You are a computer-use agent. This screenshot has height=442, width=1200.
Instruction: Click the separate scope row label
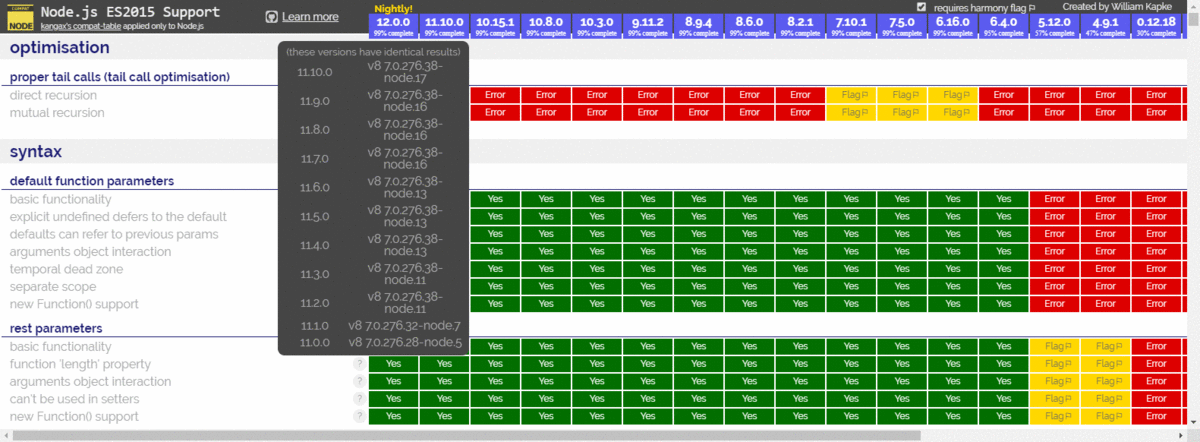[53, 287]
